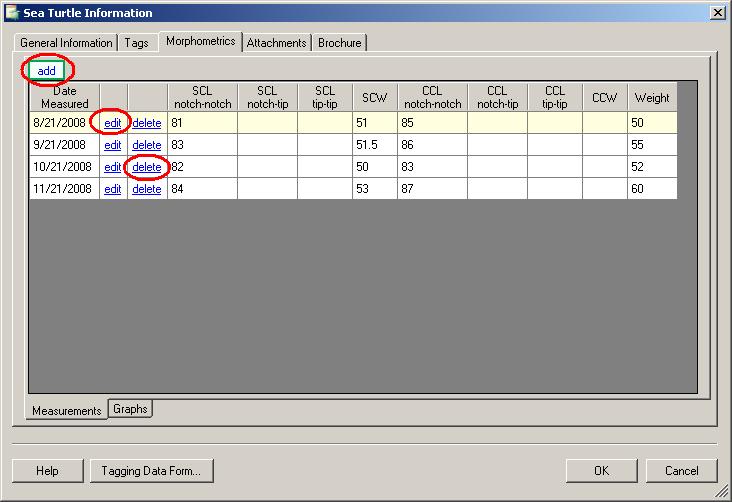The width and height of the screenshot is (732, 502).
Task: Select the Weight cell showing 60
Action: point(652,189)
